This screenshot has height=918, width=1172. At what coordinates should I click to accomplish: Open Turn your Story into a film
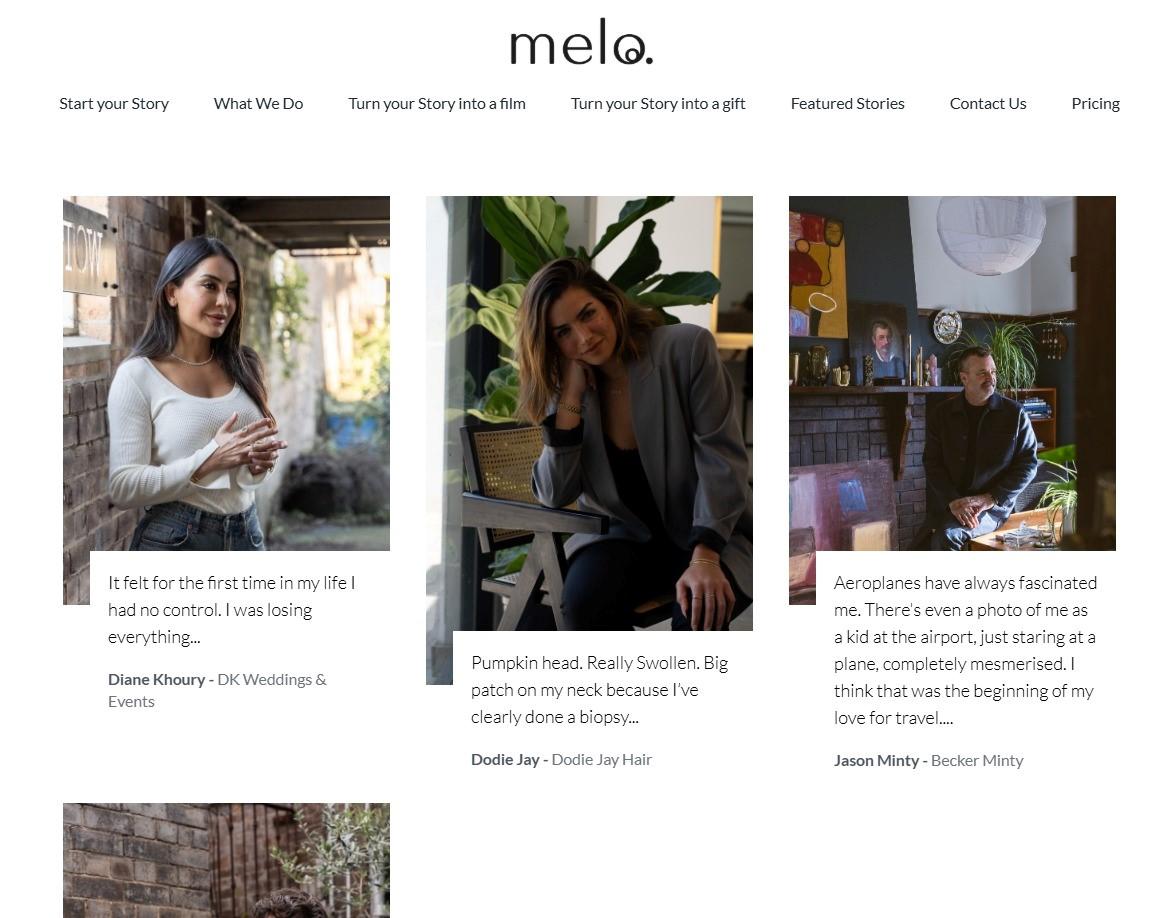[x=436, y=103]
